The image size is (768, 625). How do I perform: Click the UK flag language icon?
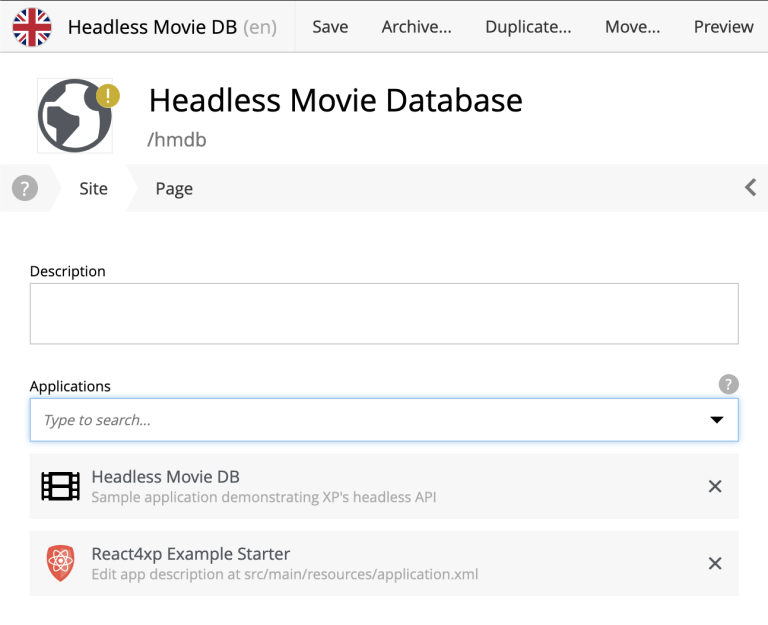click(32, 27)
